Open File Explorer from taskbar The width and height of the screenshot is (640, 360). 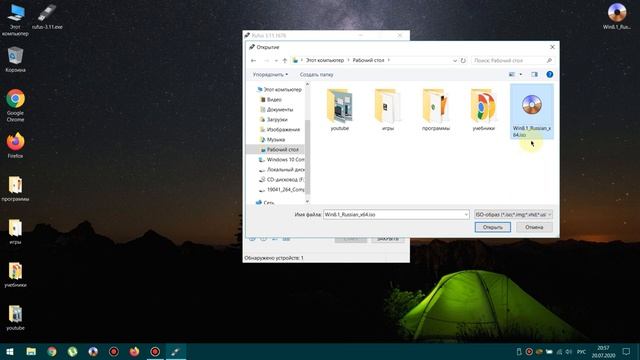(31, 351)
